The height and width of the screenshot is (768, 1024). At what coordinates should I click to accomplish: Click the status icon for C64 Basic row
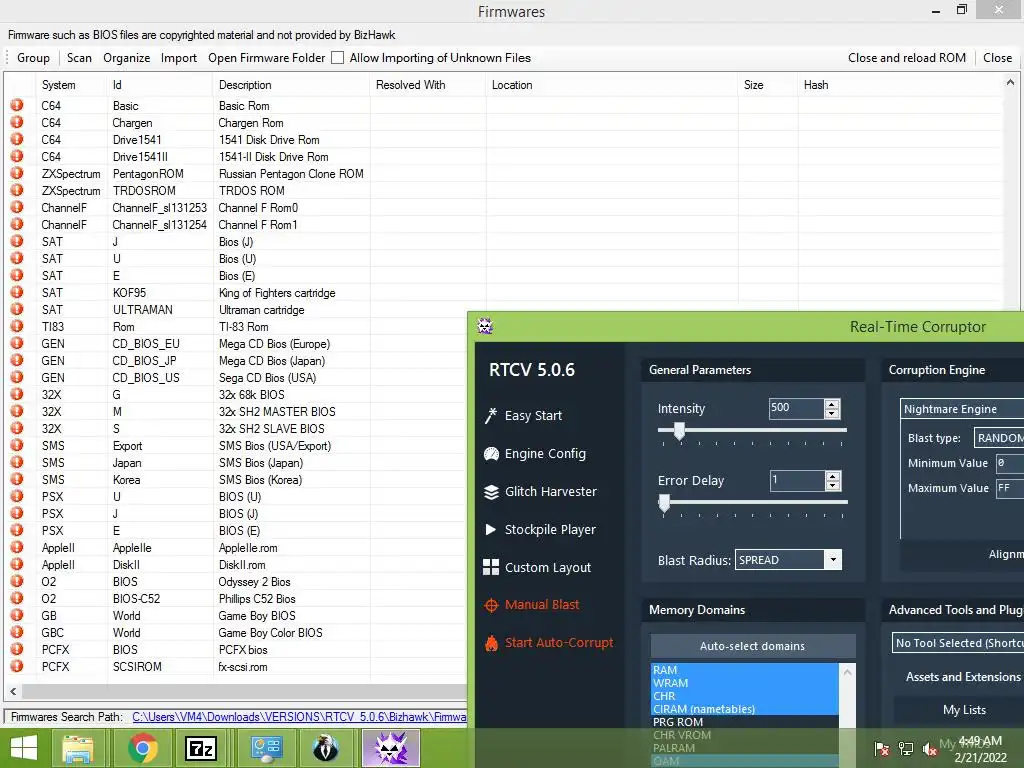tap(17, 105)
